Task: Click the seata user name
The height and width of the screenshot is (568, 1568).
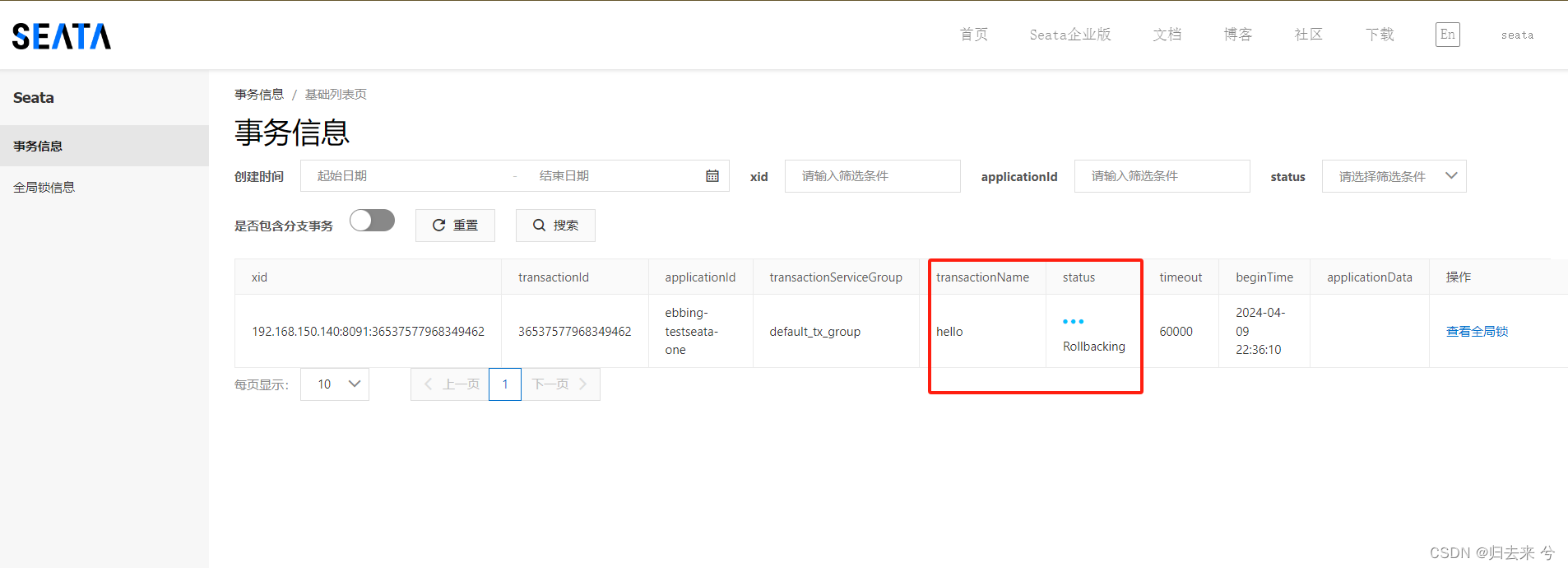Action: click(1517, 35)
